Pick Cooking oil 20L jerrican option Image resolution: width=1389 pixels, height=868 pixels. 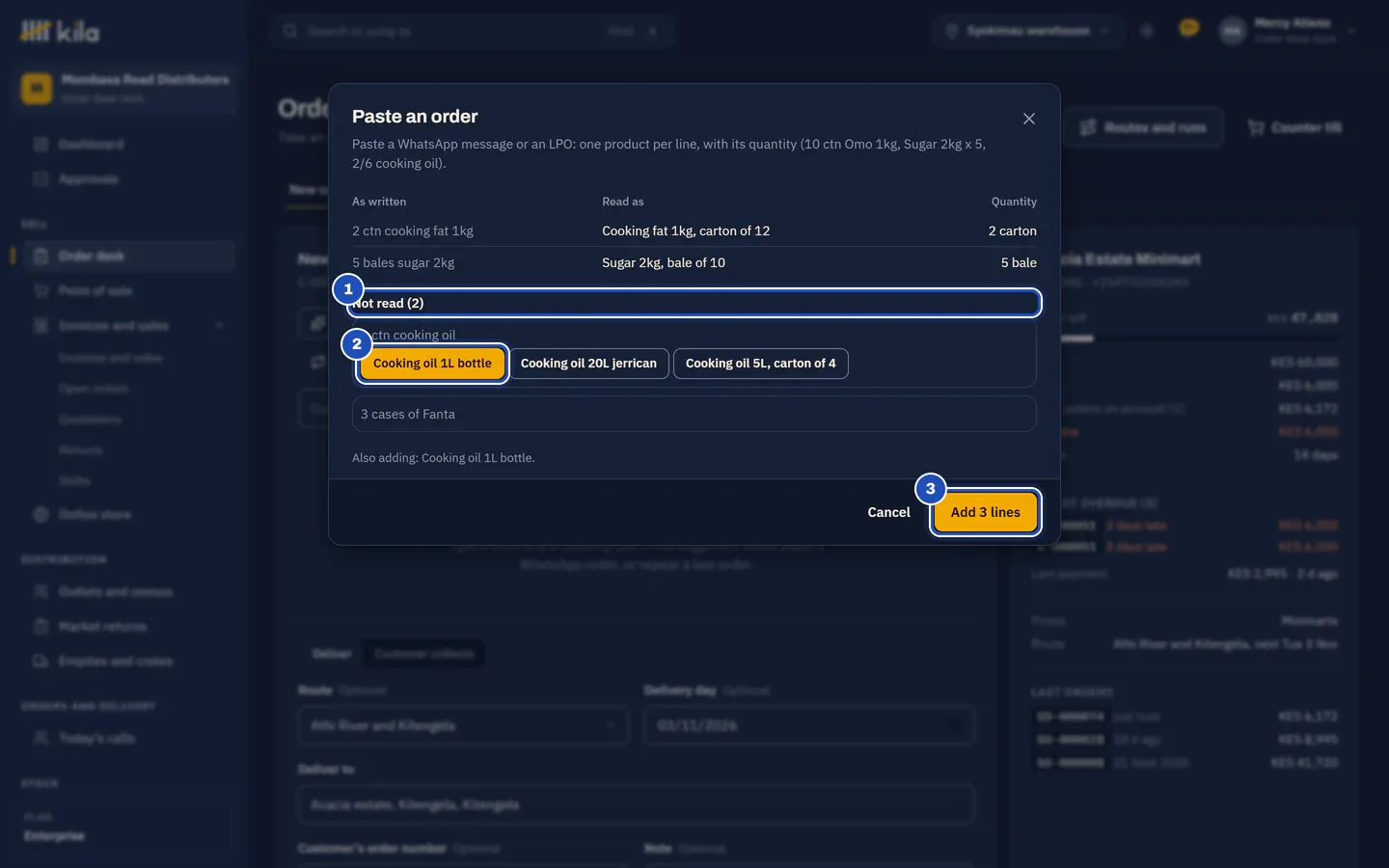tap(588, 364)
